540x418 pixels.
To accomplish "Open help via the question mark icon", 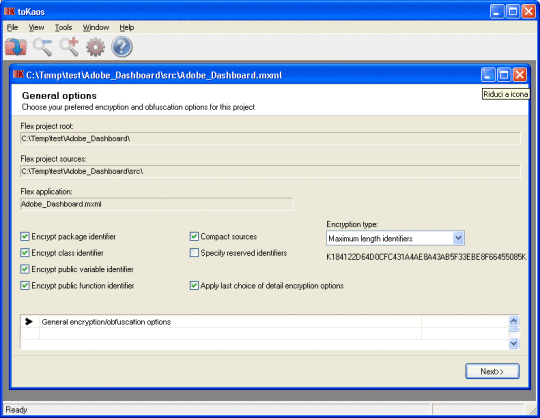I will tap(122, 47).
